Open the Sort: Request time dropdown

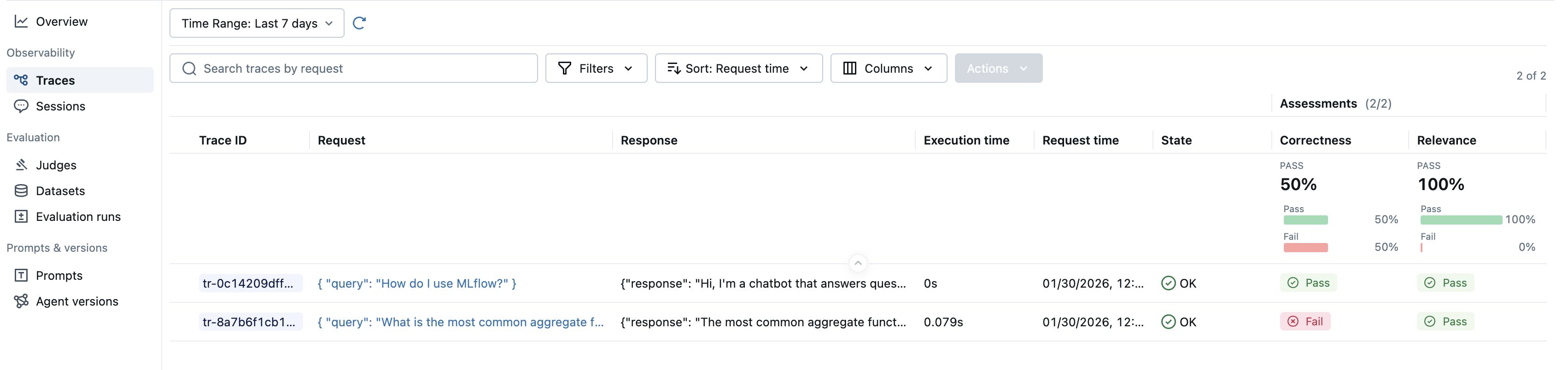(x=738, y=68)
